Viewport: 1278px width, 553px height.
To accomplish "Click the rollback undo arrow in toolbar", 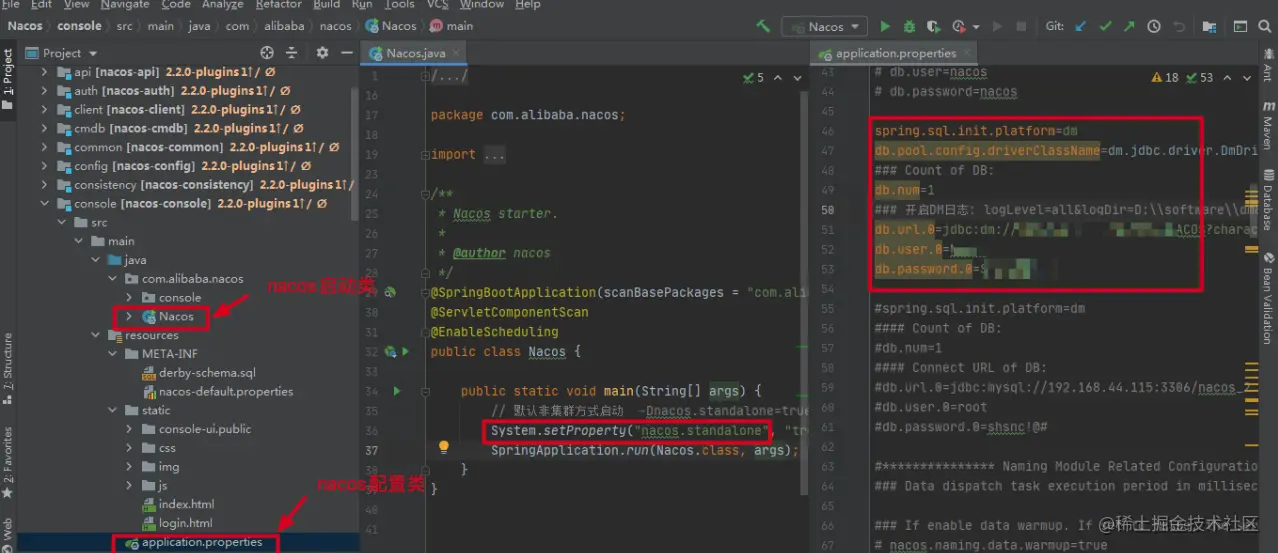I will click(1180, 26).
